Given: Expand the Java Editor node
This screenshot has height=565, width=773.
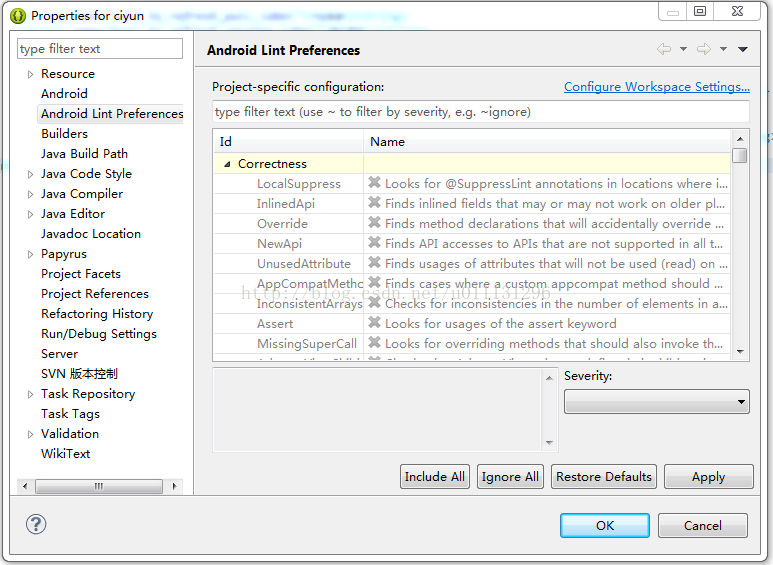Looking at the screenshot, I should pos(31,214).
